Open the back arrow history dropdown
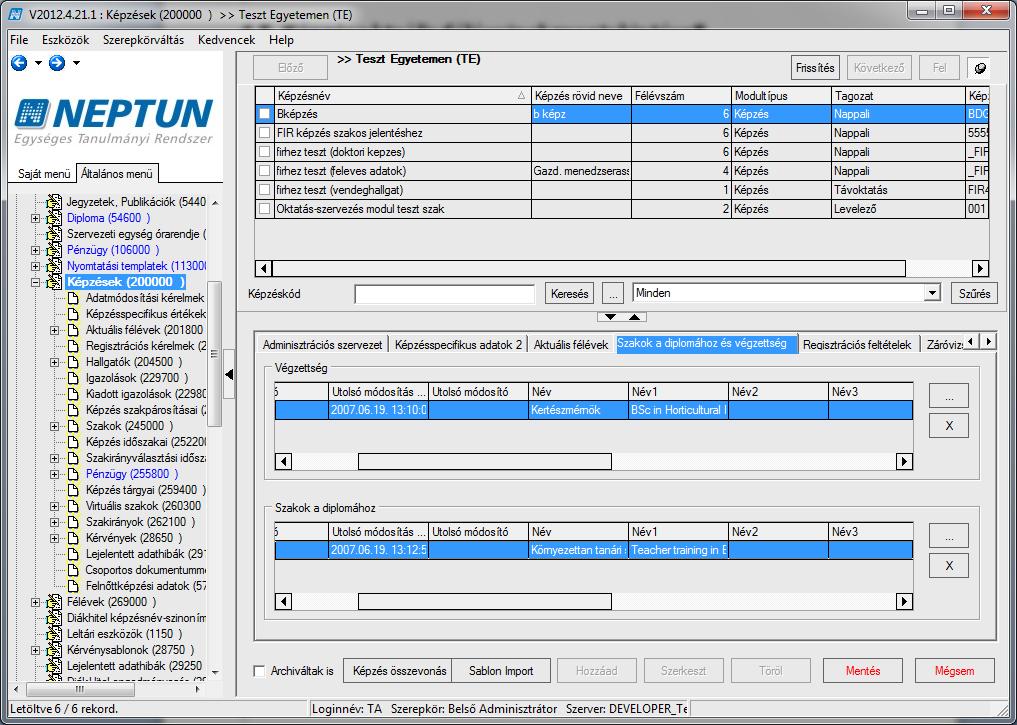 [x=38, y=63]
